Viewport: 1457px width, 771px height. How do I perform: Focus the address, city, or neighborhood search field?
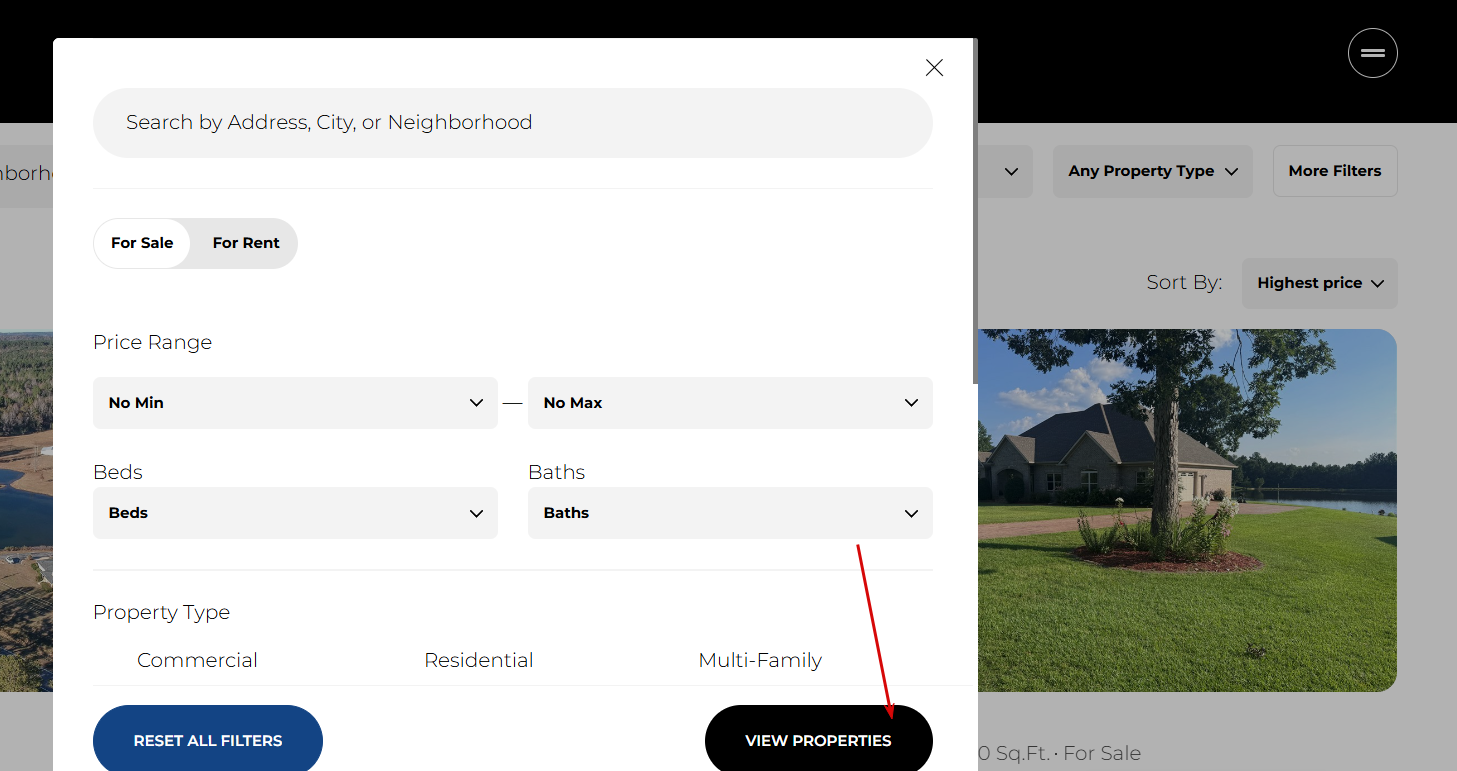tap(513, 123)
